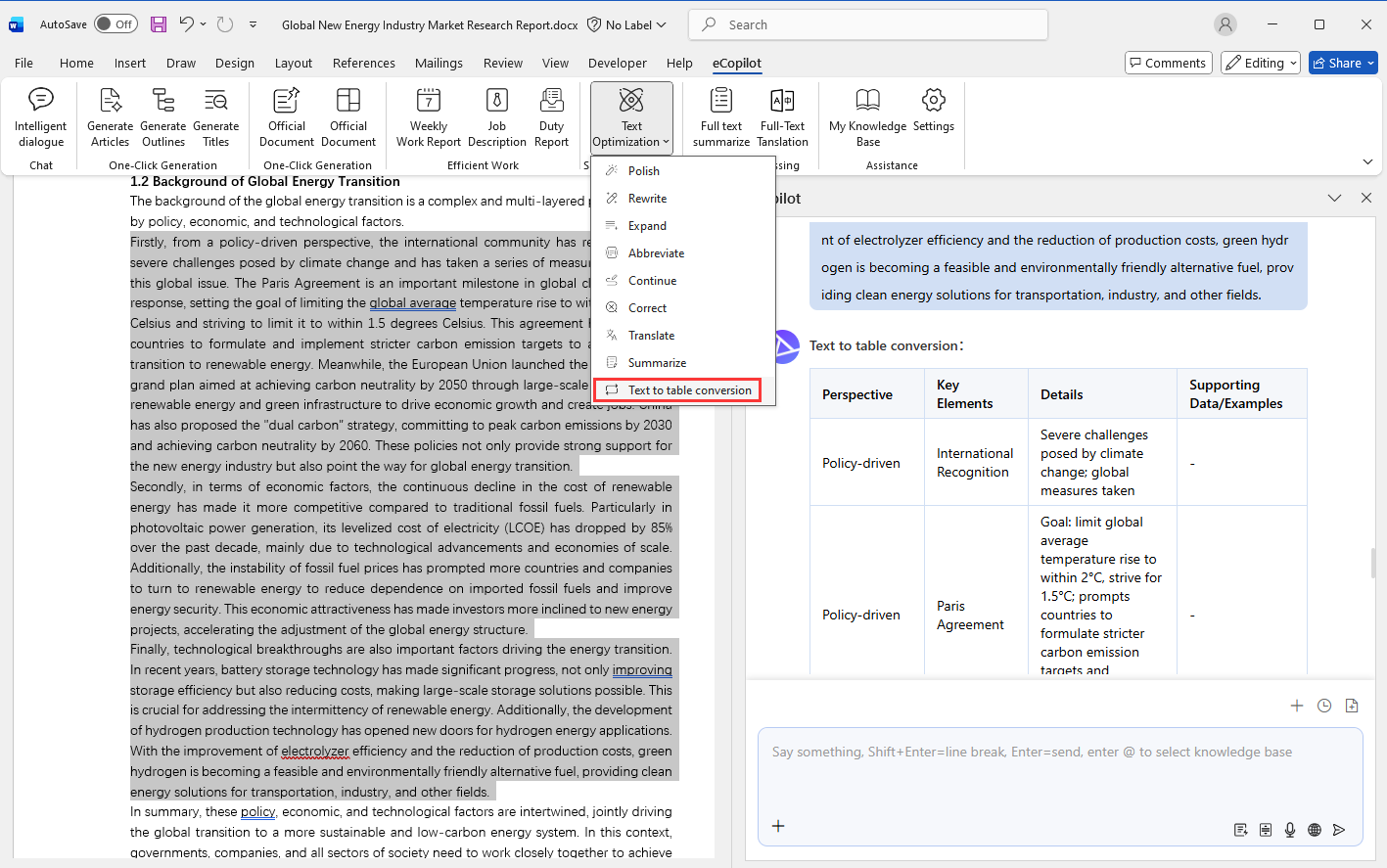
Task: Click the microphone icon in chat input
Action: click(1290, 830)
